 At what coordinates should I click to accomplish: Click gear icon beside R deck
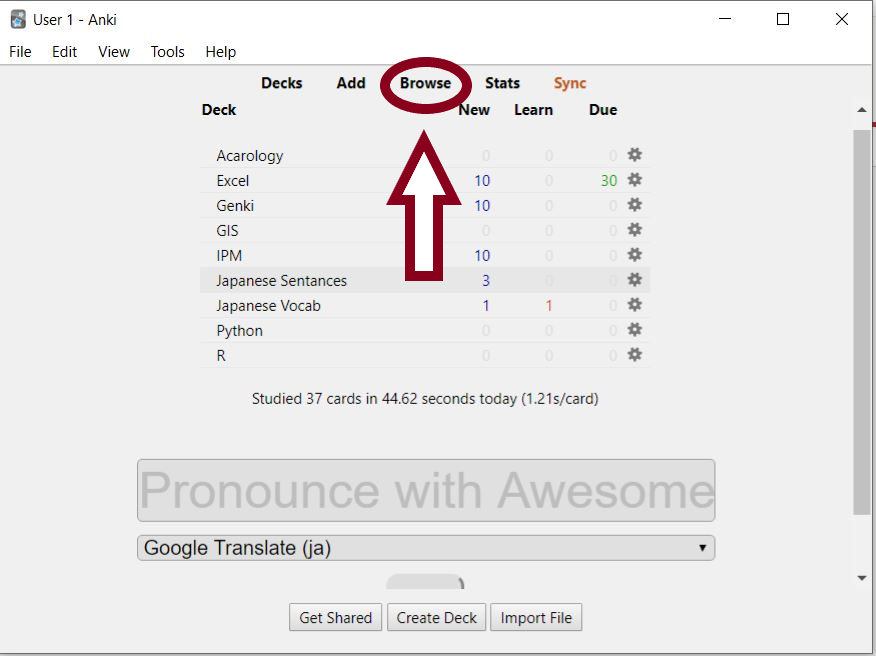(634, 355)
